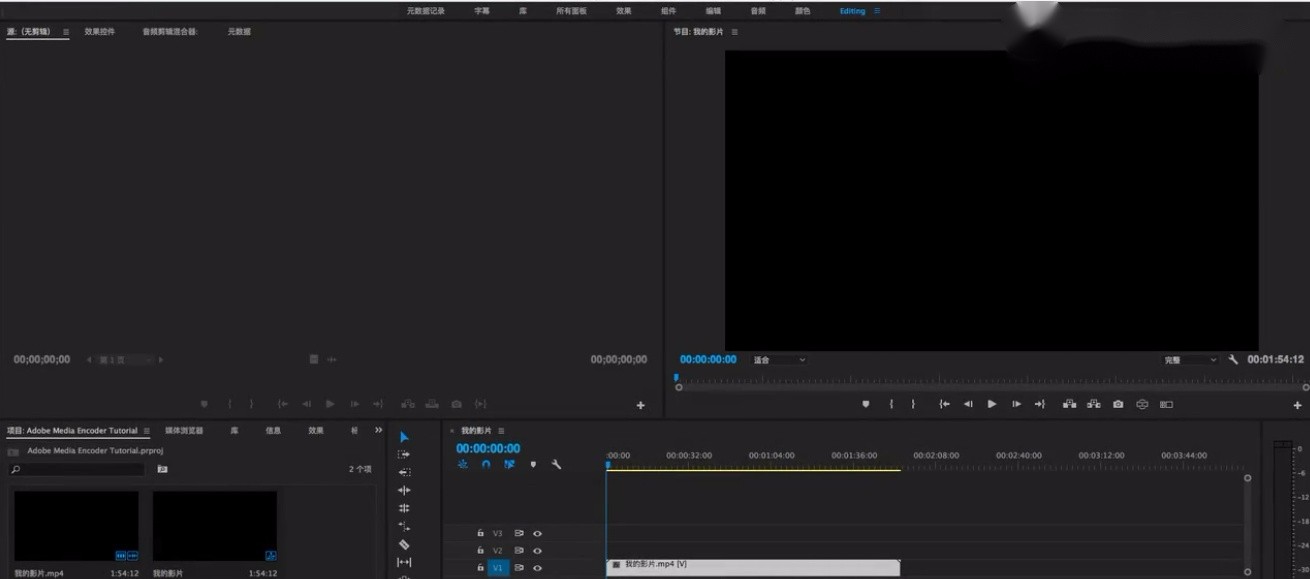Step back one frame in program monitor
This screenshot has width=1310, height=579.
click(x=968, y=404)
